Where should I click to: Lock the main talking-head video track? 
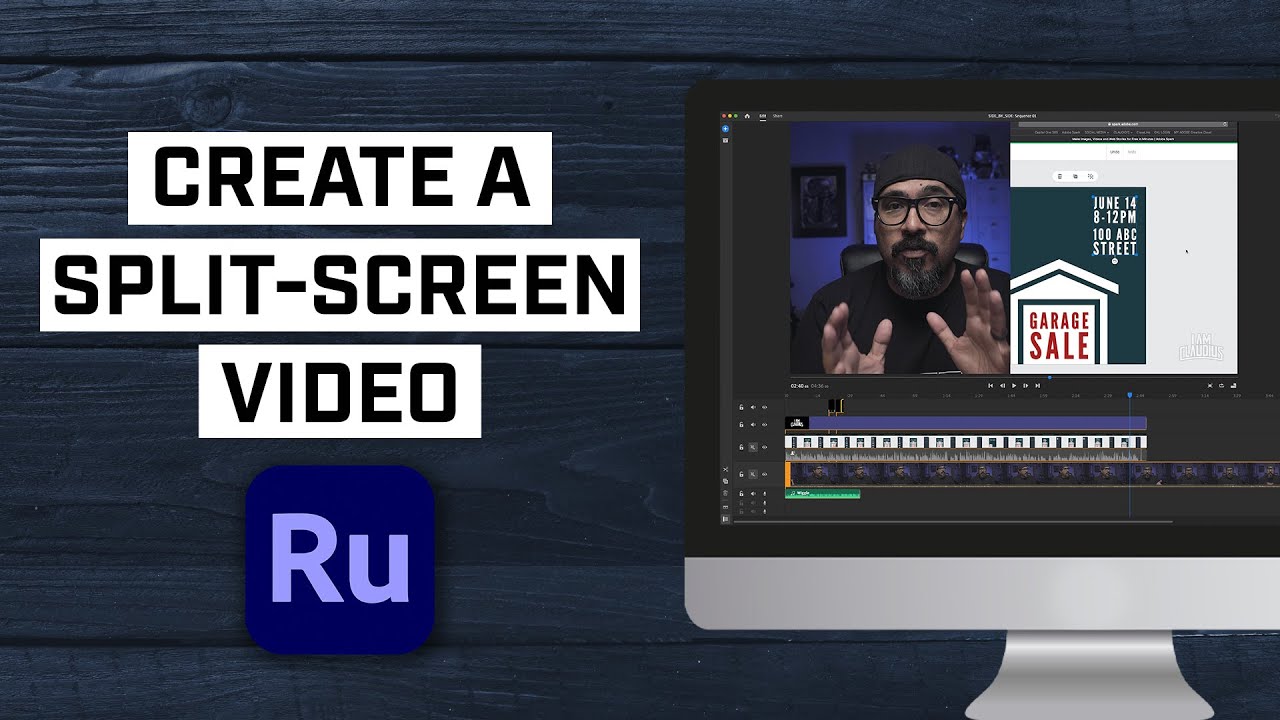pos(741,474)
